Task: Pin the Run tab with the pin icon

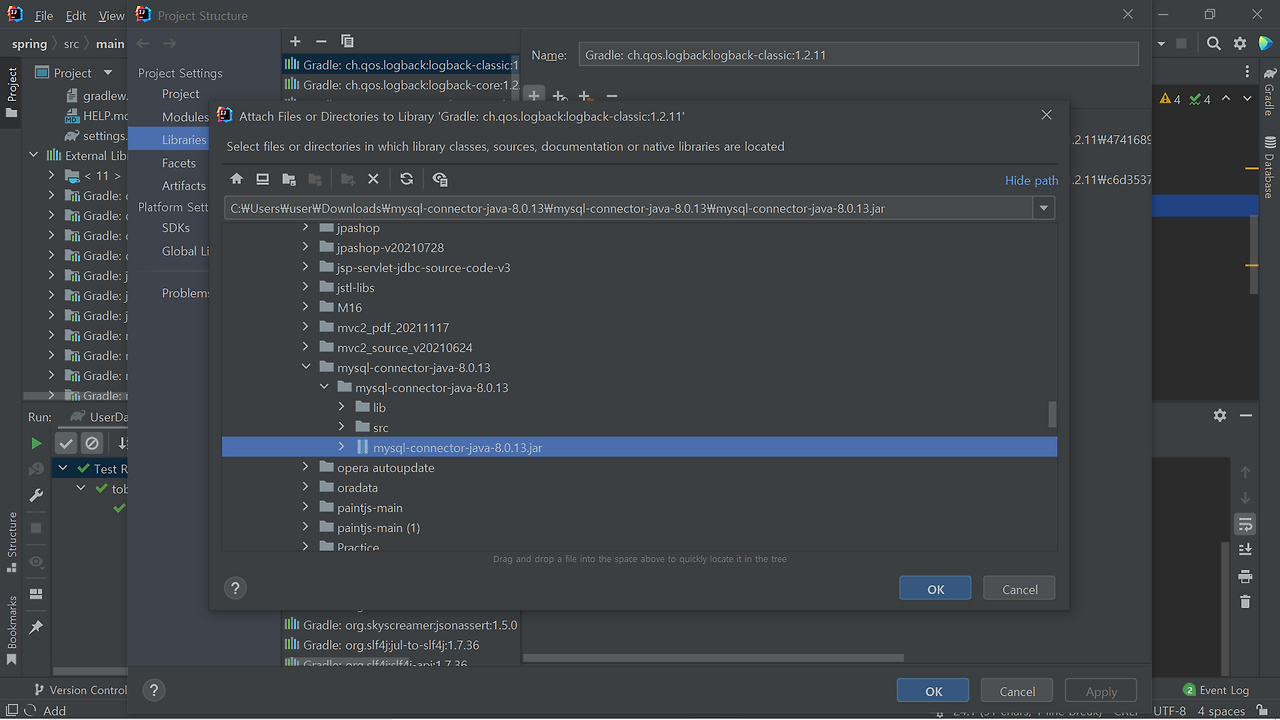Action: [36, 627]
